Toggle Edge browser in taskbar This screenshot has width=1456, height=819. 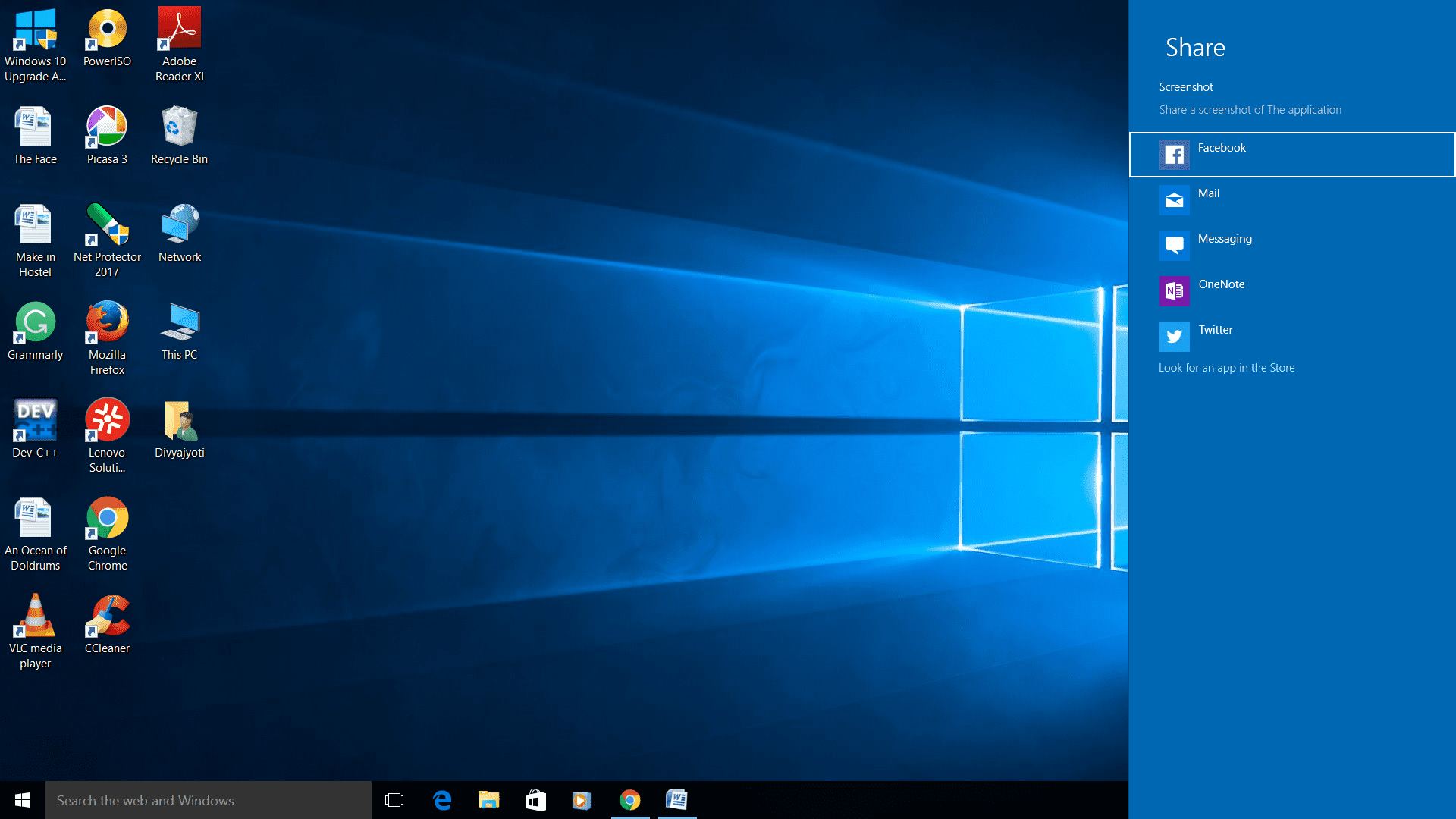(x=443, y=800)
